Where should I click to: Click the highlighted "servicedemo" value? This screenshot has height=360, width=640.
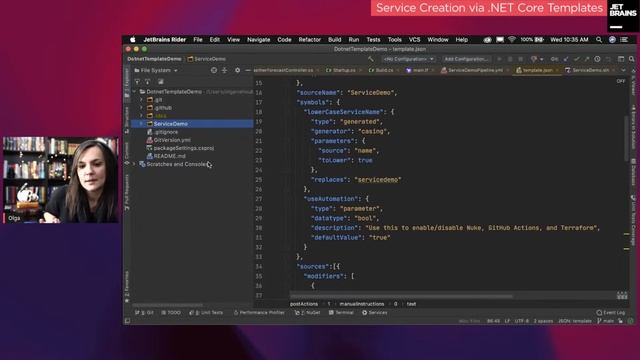click(x=378, y=180)
